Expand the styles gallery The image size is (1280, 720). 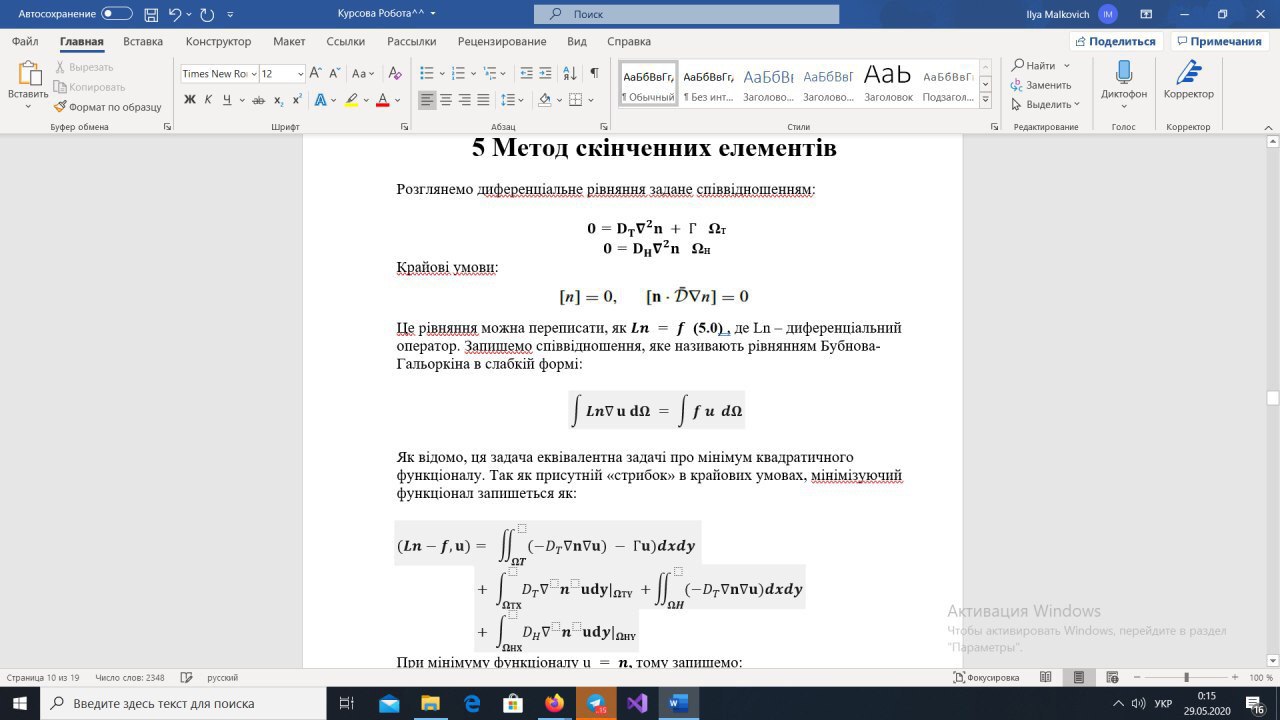coord(985,100)
